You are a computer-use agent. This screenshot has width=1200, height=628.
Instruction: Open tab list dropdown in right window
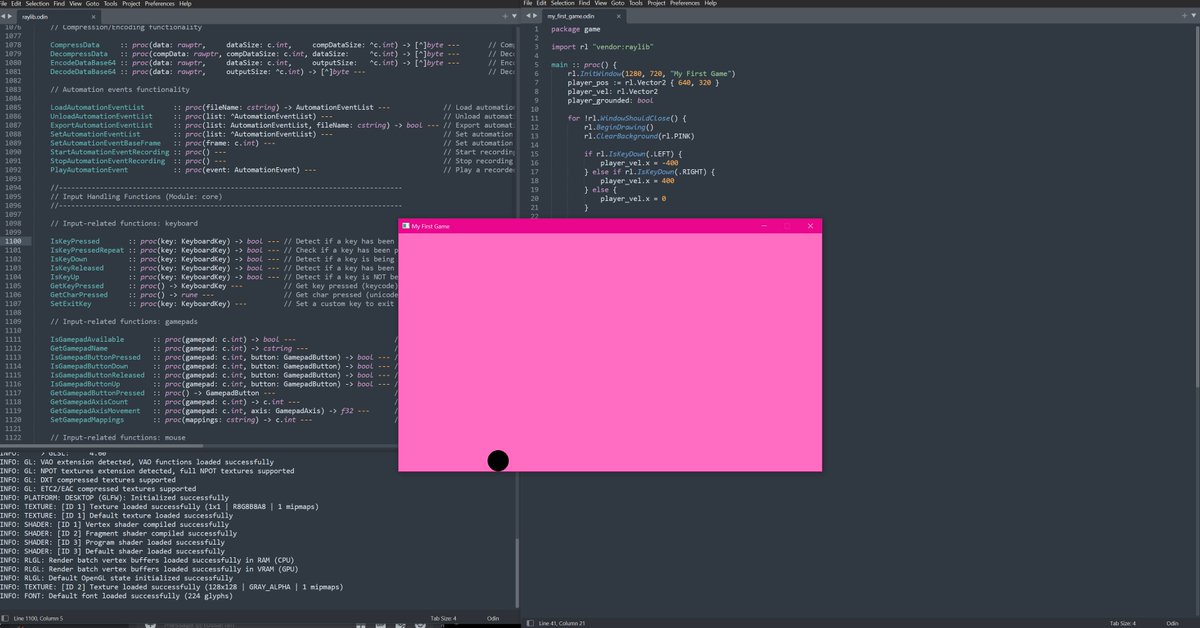pyautogui.click(x=1193, y=17)
